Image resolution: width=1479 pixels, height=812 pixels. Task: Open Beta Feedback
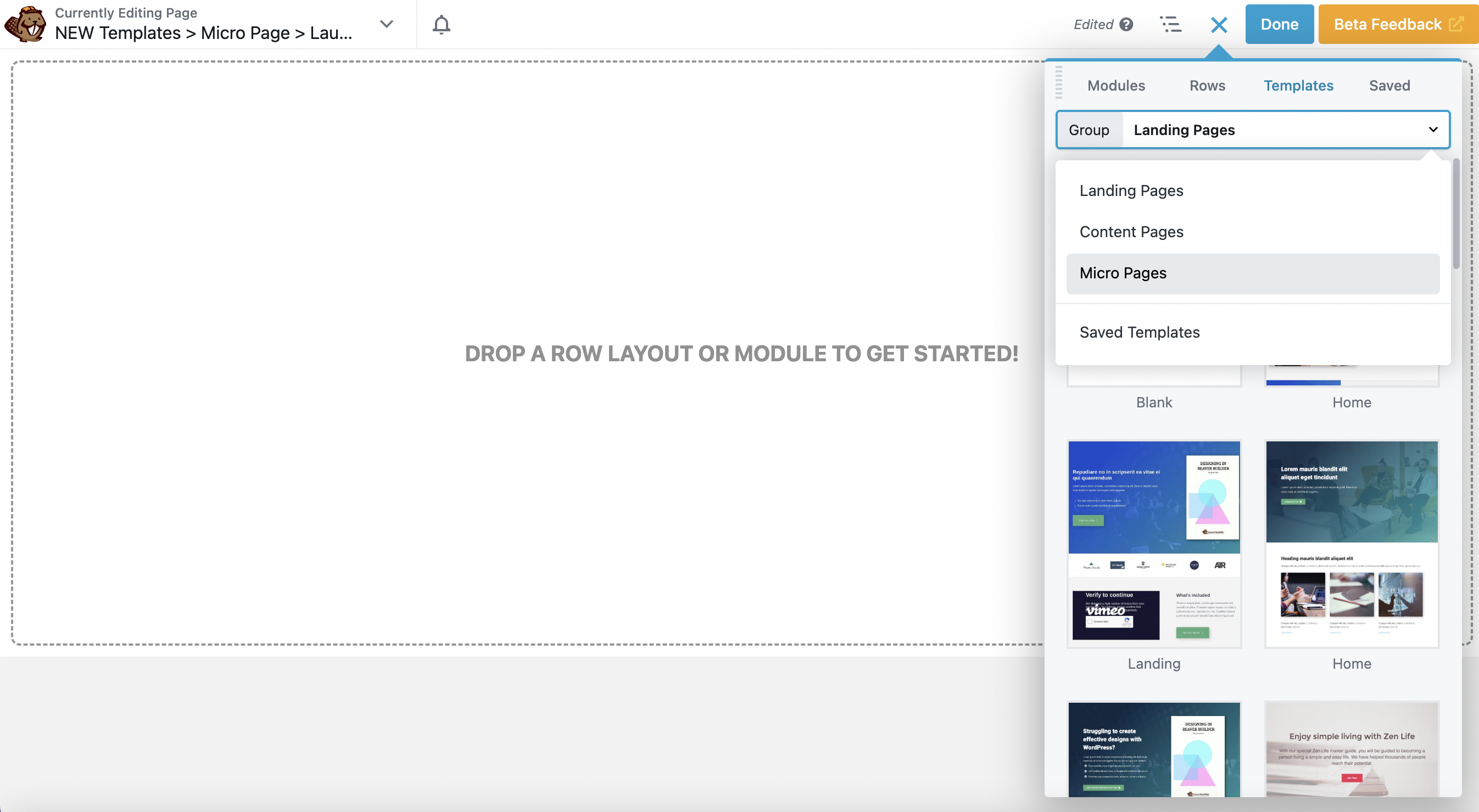(x=1389, y=24)
